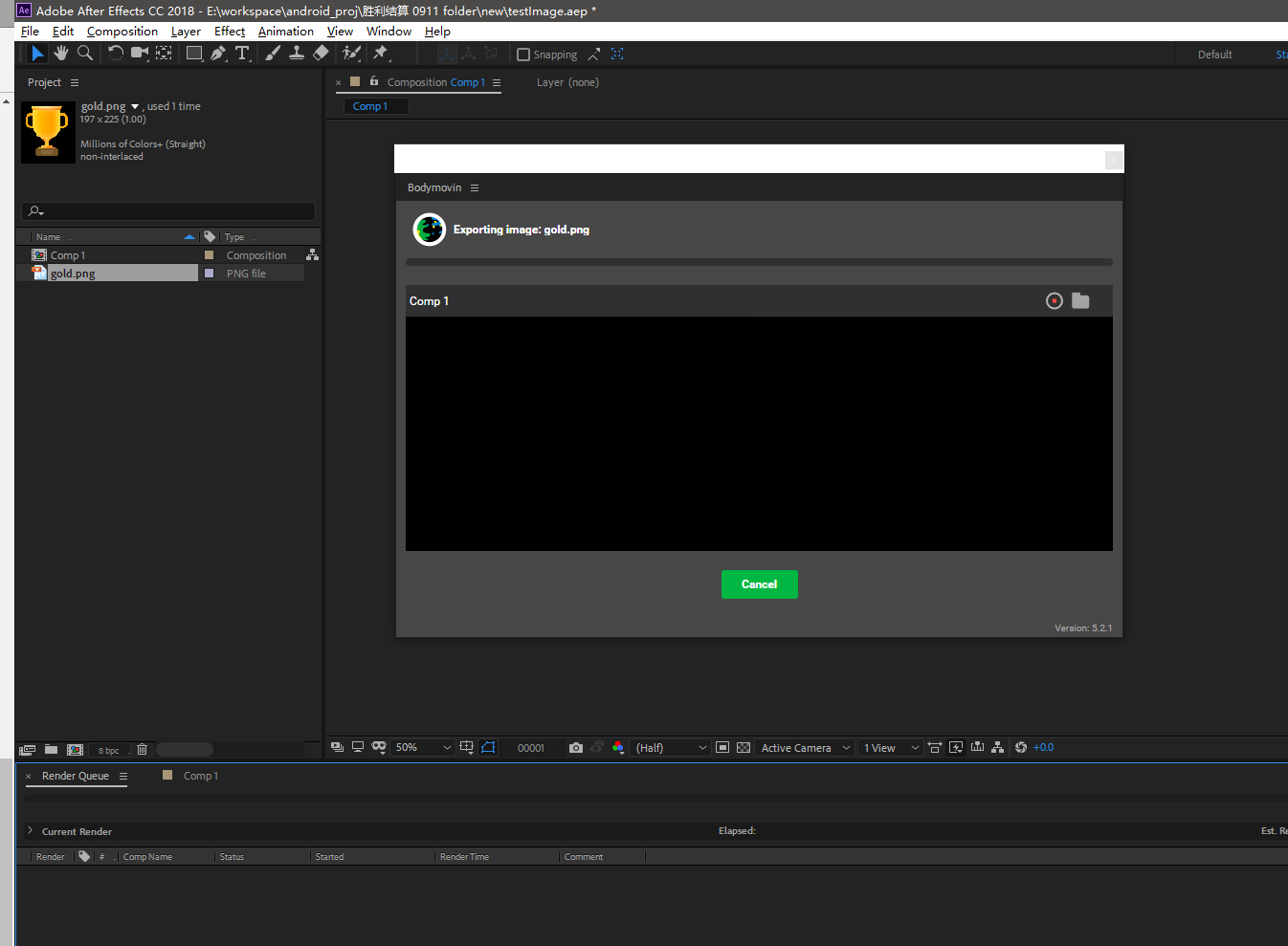Open the project trash to delete items
Screen dimensions: 1288x946
click(142, 749)
